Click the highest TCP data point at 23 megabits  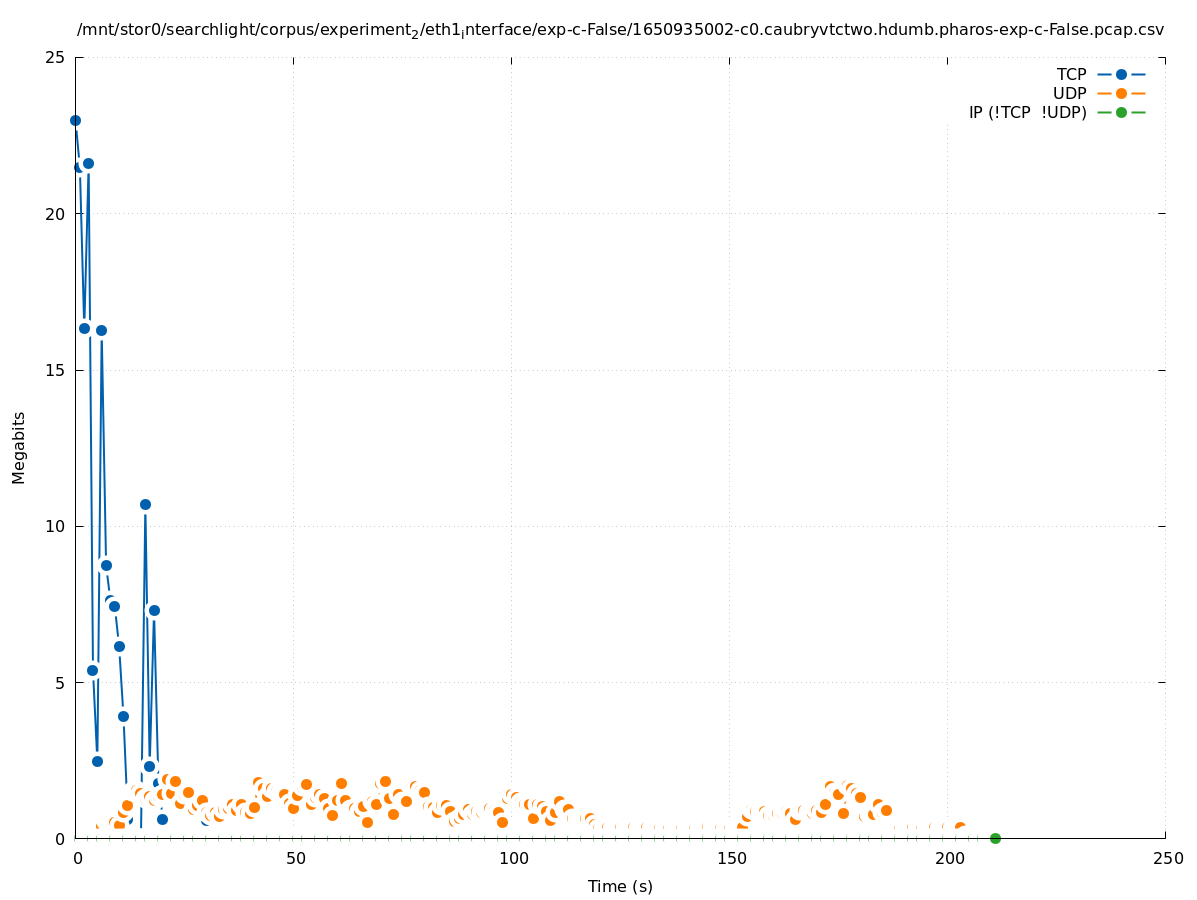[x=75, y=120]
